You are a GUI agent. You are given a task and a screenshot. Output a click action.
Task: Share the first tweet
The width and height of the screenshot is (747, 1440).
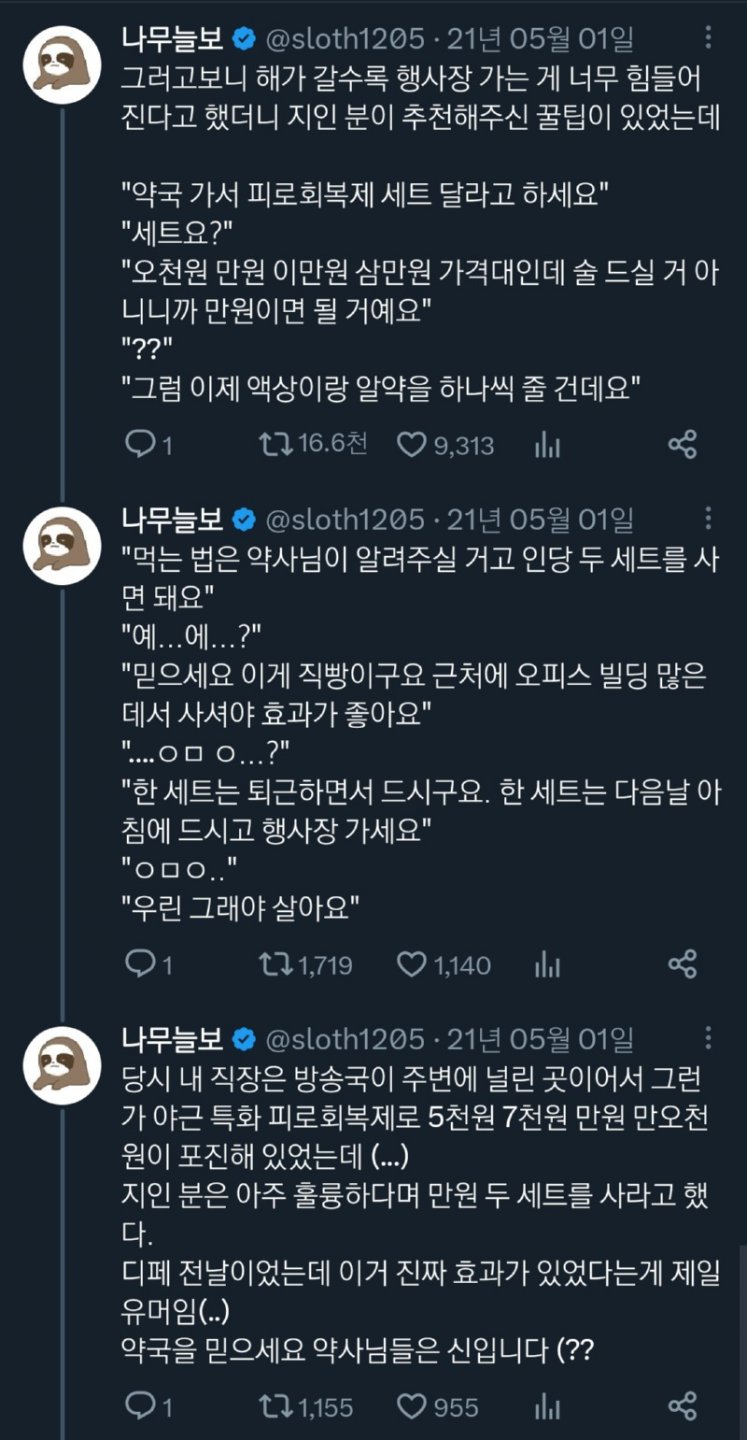pyautogui.click(x=682, y=444)
